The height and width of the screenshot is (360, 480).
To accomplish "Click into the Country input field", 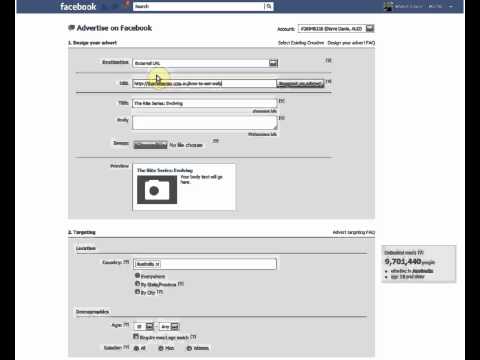I will 205,264.
